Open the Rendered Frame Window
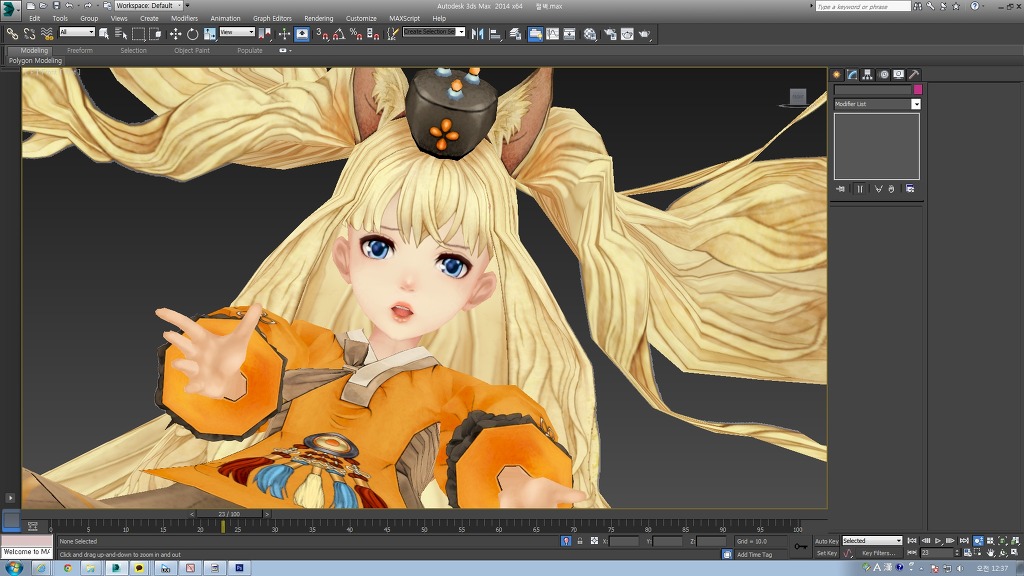The height and width of the screenshot is (576, 1024). click(627, 33)
